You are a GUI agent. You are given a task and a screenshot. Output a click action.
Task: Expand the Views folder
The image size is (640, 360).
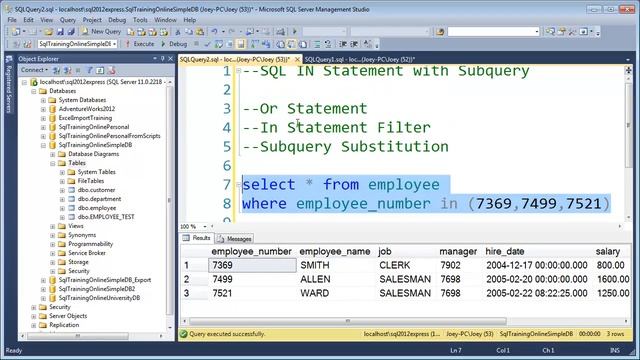tap(53, 226)
